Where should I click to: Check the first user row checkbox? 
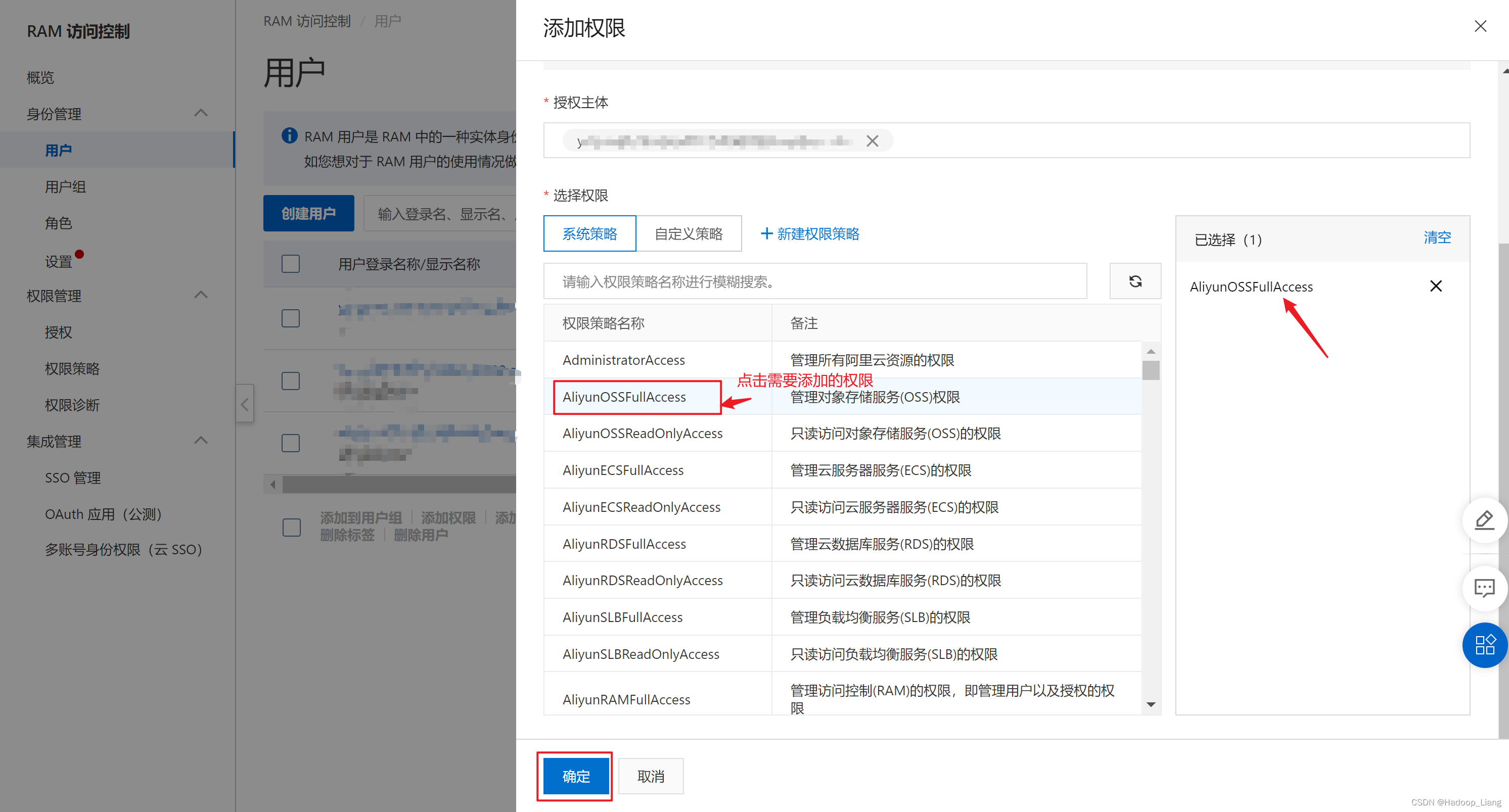click(291, 318)
